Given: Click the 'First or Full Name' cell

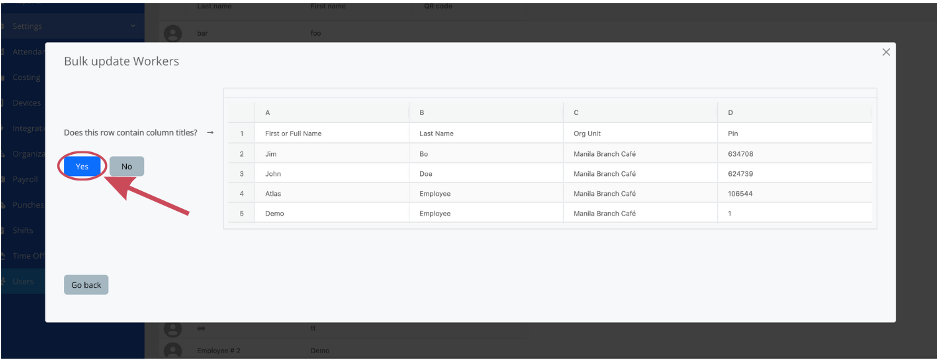Looking at the screenshot, I should (332, 133).
